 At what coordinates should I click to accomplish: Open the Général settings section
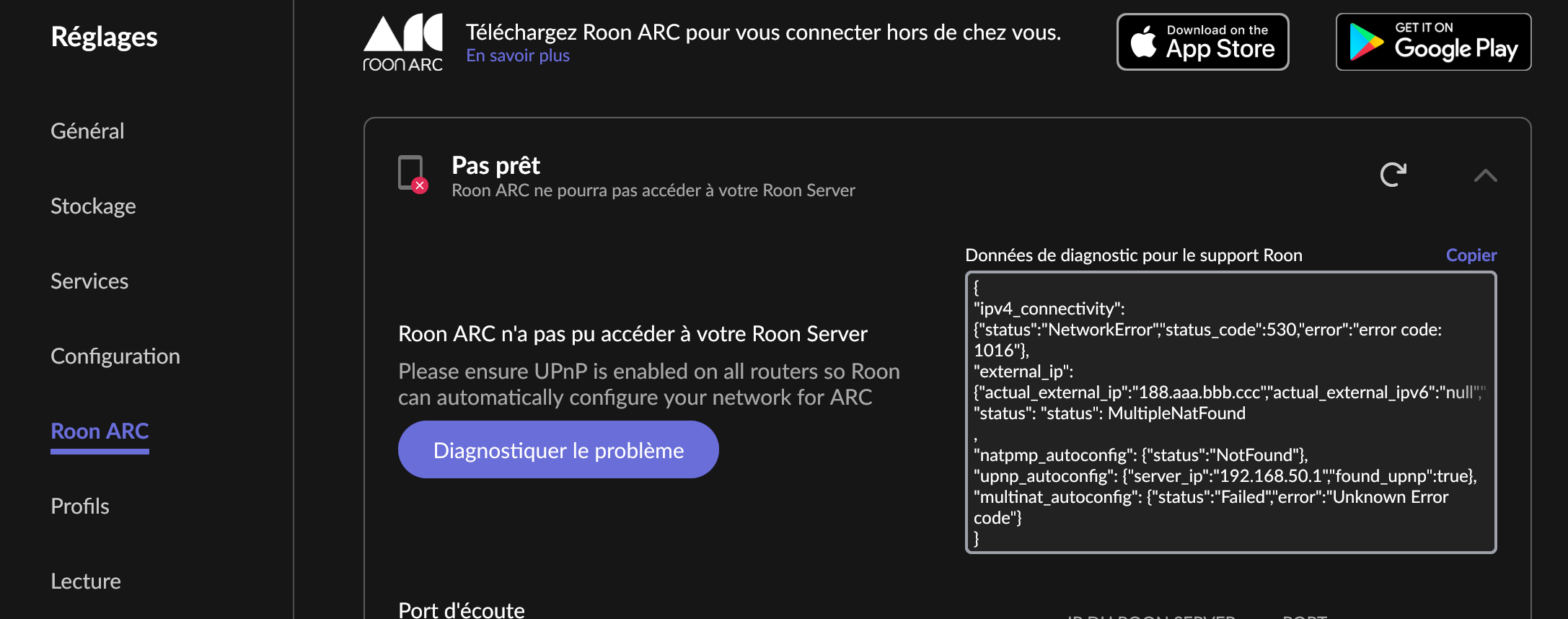[x=87, y=131]
